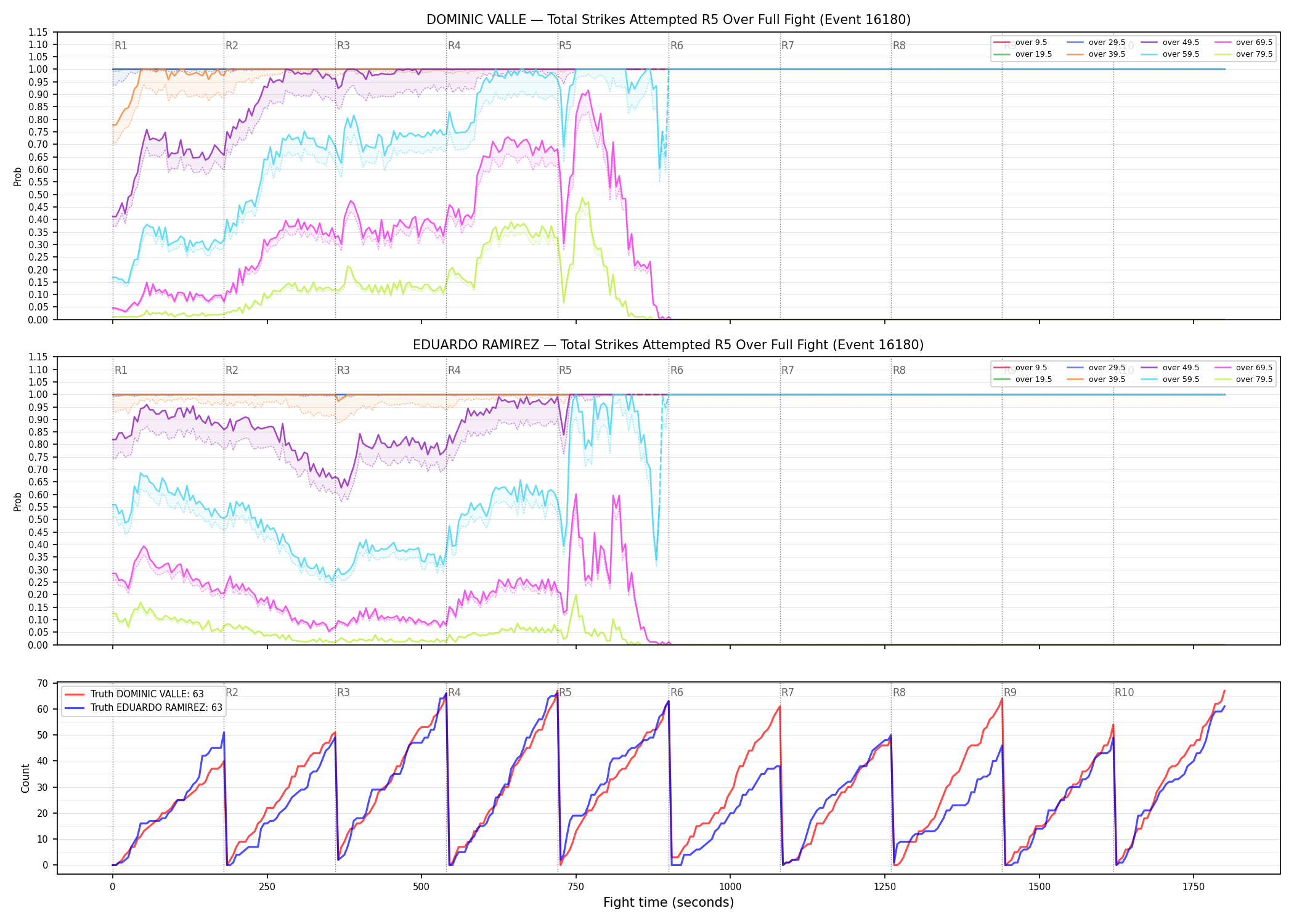This screenshot has height=924, width=1294.
Task: Click R6 round marker in top chart
Action: 677,46
